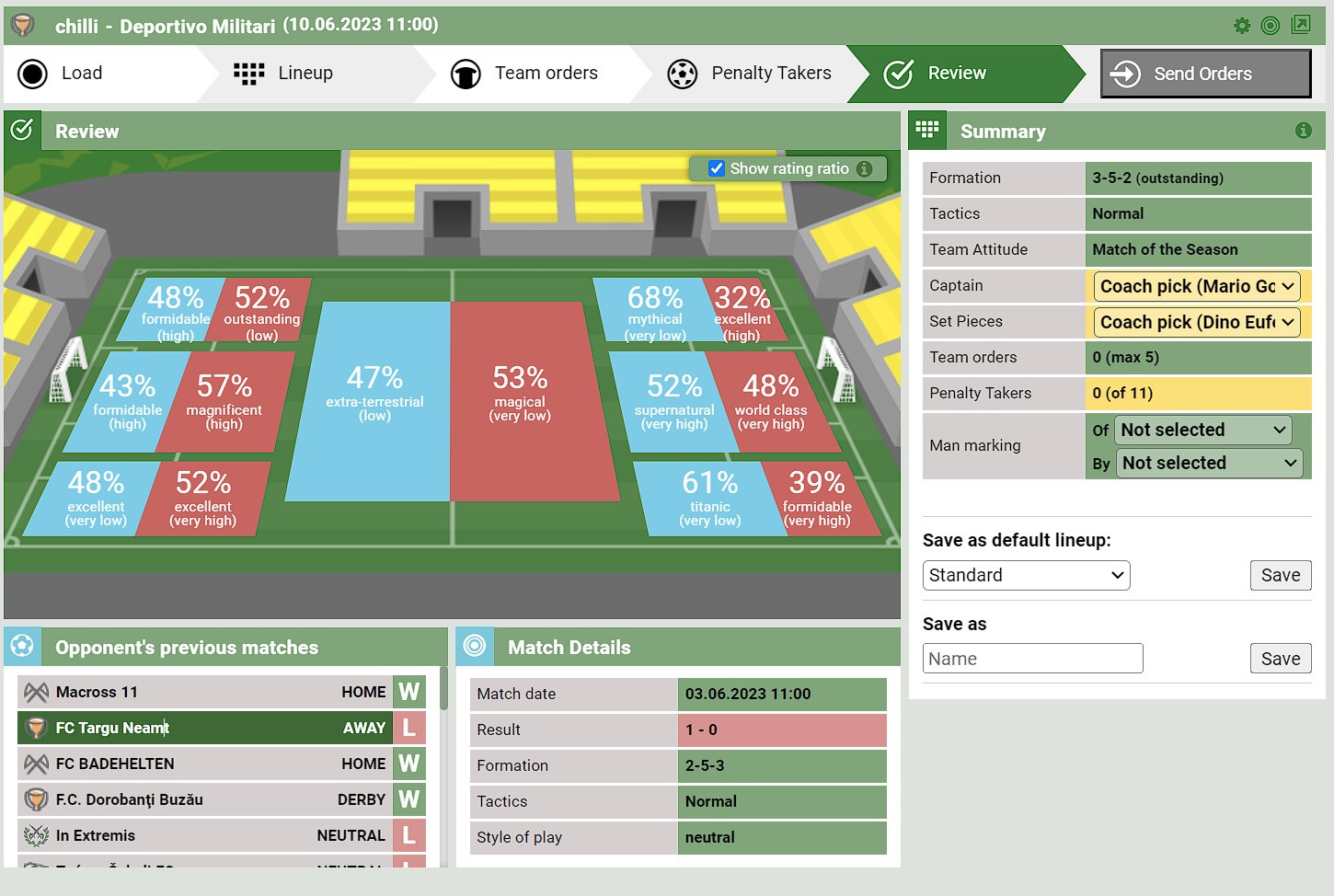Screen dimensions: 1334x896
Task: Click the In Extremis wreath icon
Action: point(36,835)
